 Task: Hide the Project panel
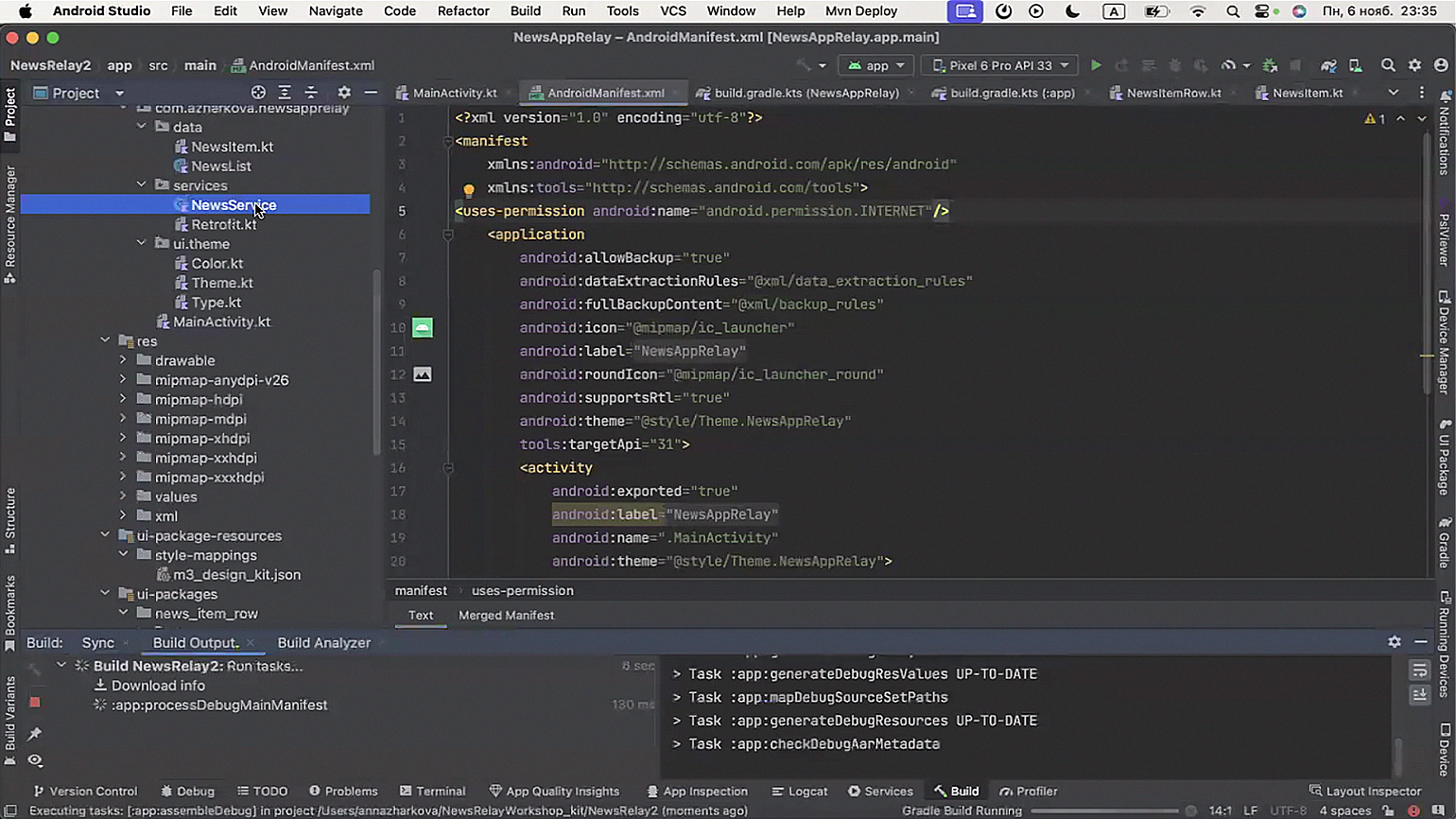(371, 93)
